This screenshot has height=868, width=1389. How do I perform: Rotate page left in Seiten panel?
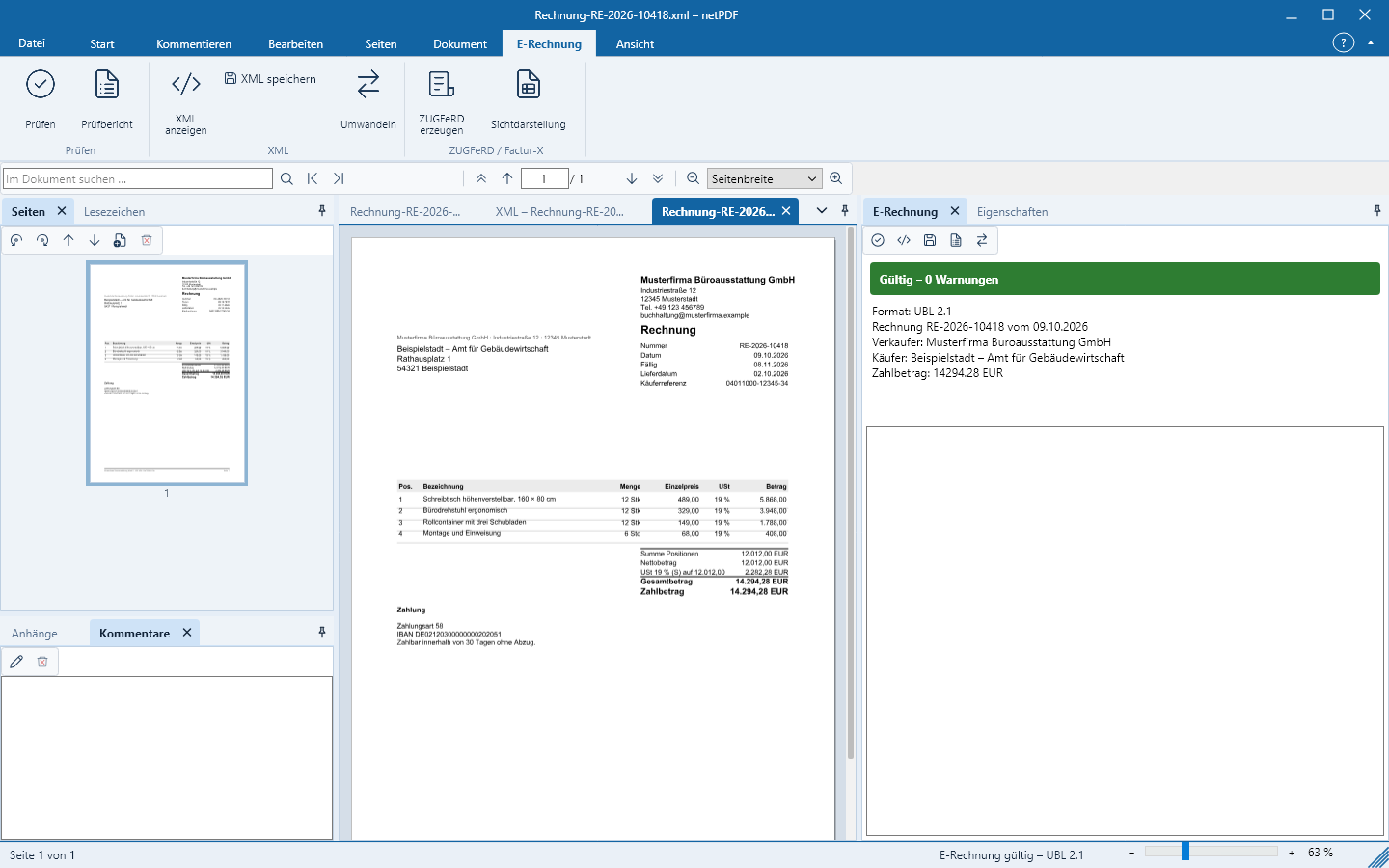pos(16,240)
